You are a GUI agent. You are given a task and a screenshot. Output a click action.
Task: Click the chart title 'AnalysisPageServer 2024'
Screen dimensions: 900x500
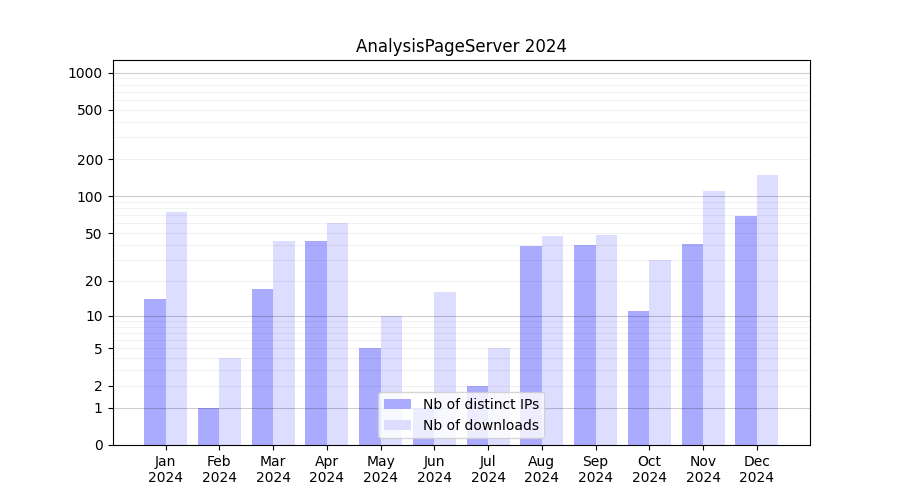pos(461,46)
